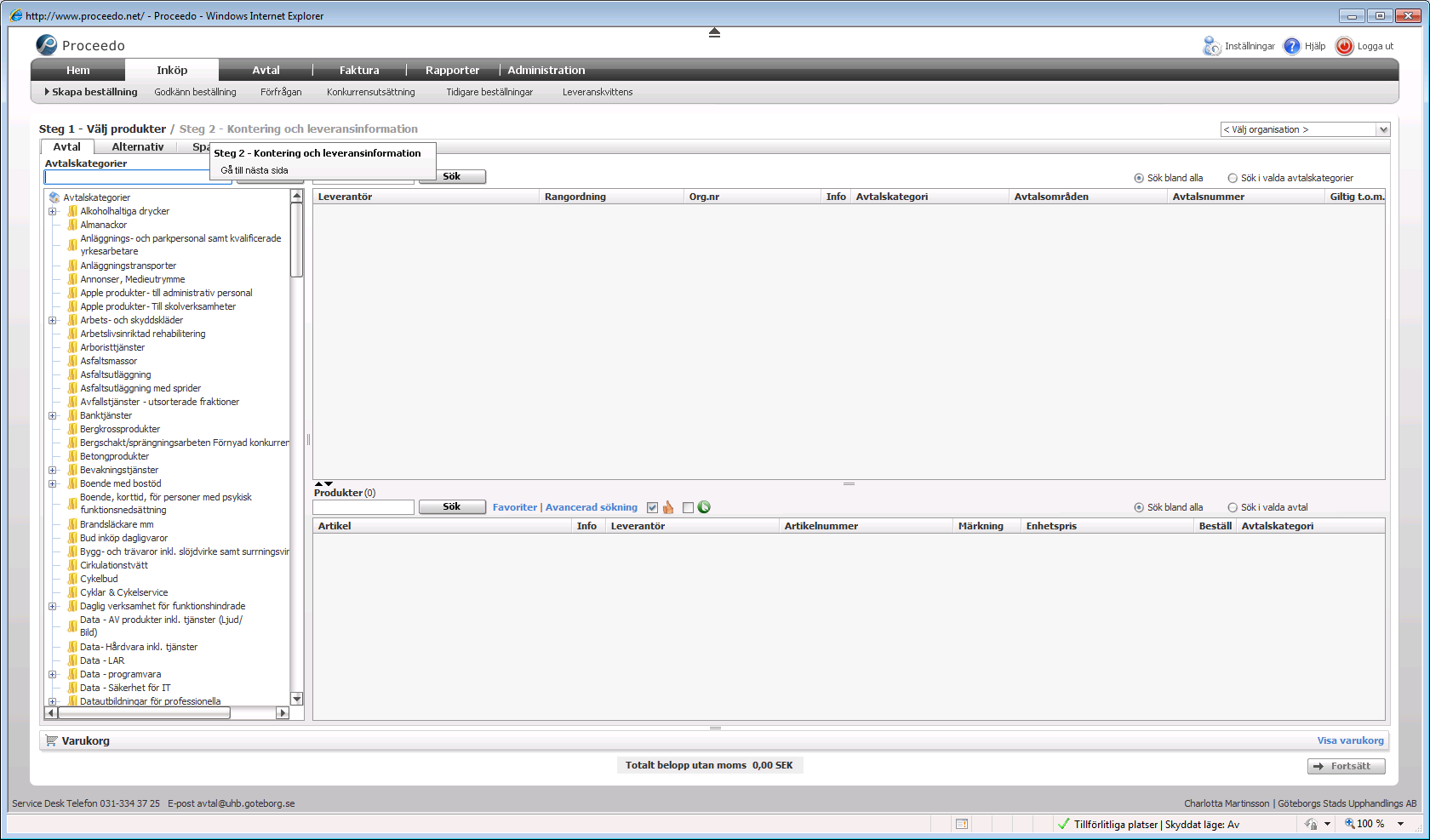Select 'Sök i valda avtalskategorier' radio

coord(1233,178)
